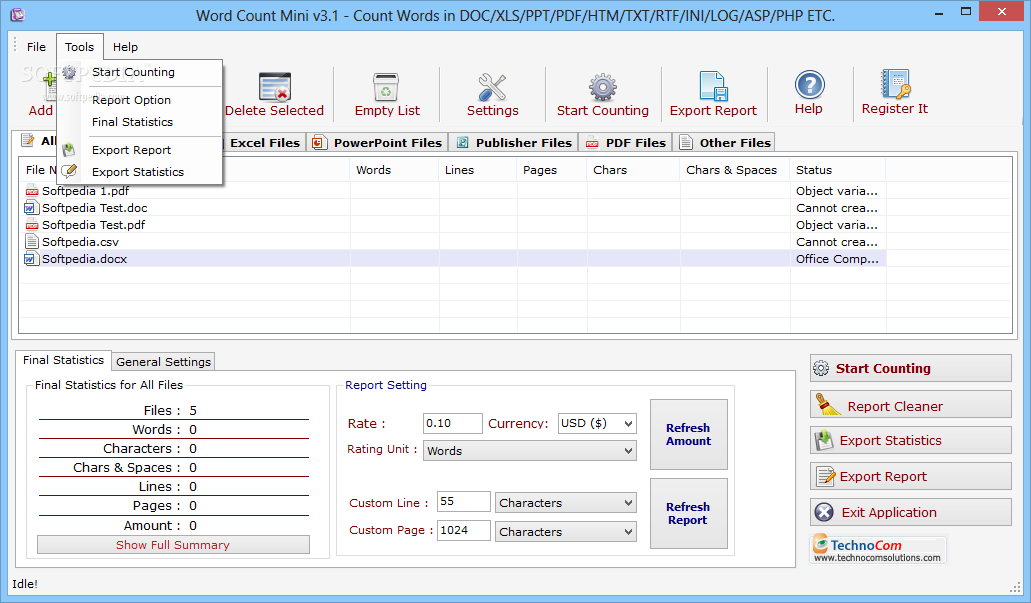Click the gear icon on side Start Counting button
1031x603 pixels.
tap(821, 368)
